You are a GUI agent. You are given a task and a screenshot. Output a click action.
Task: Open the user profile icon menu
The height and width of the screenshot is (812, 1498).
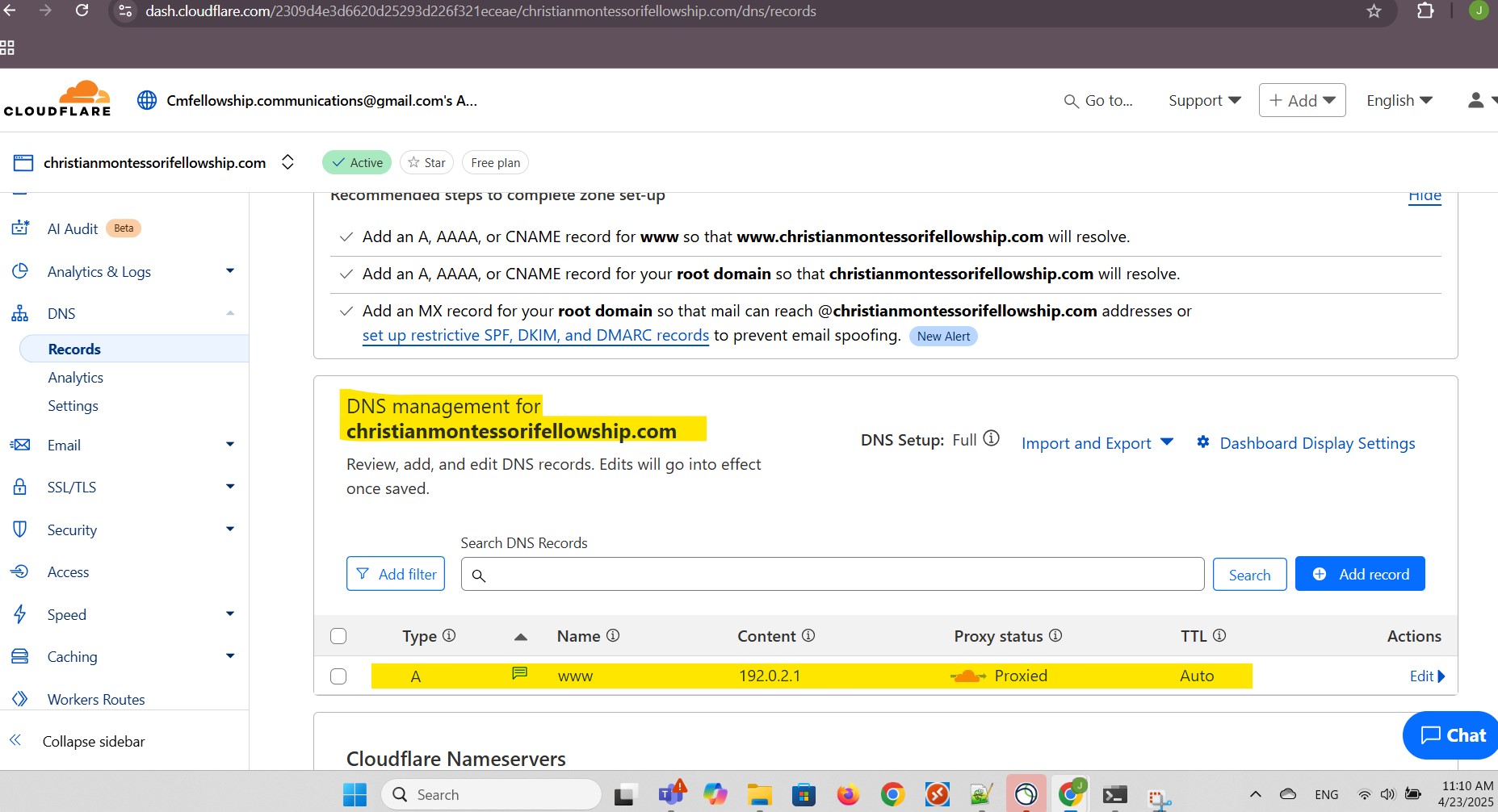tap(1475, 100)
